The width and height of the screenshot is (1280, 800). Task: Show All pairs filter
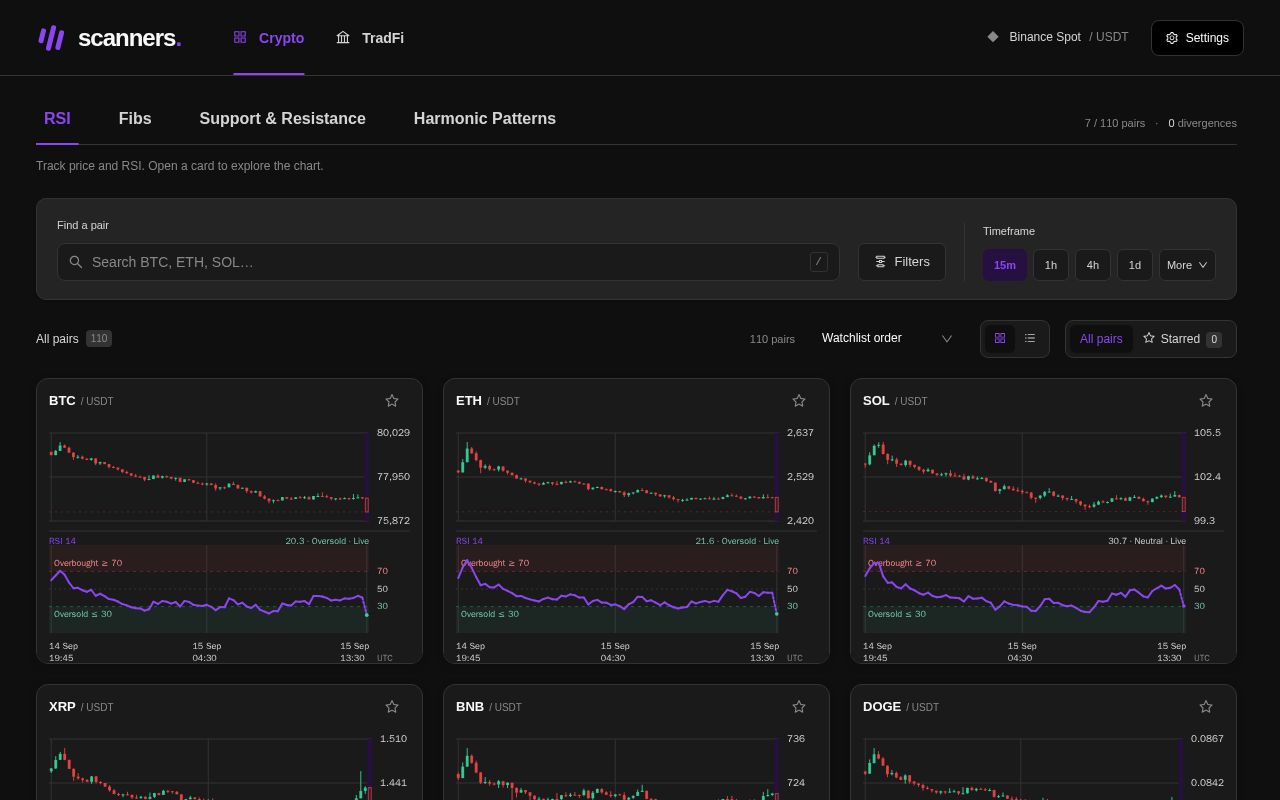point(1101,339)
